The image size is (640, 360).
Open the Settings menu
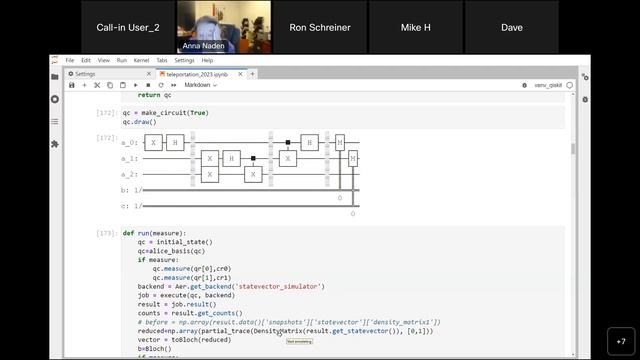pyautogui.click(x=184, y=60)
